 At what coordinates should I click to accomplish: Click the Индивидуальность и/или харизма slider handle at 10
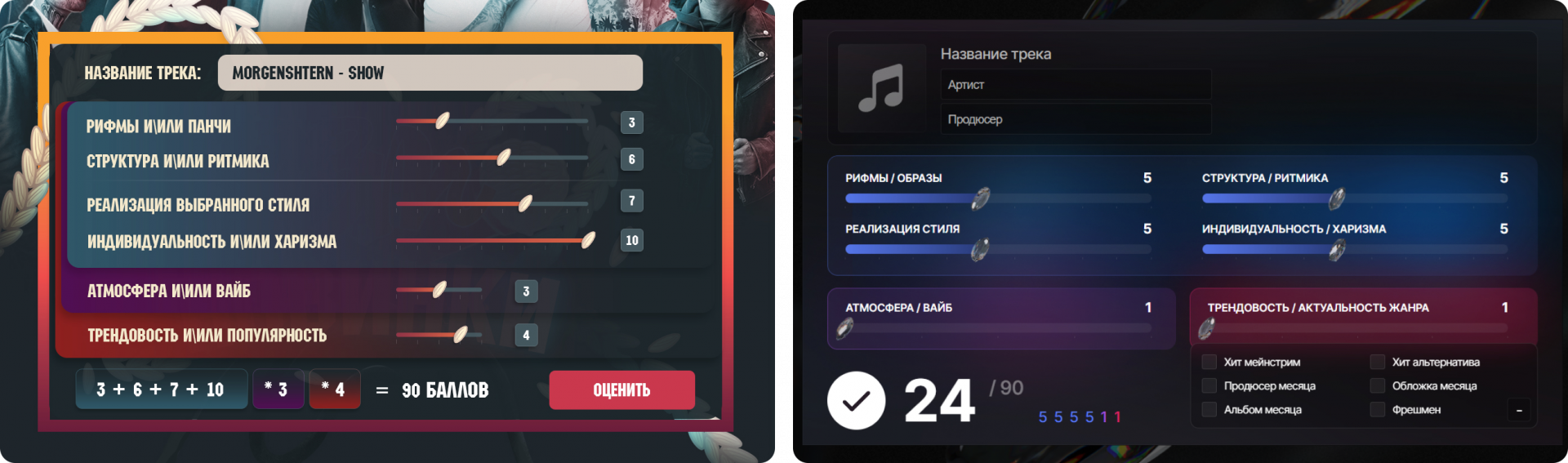588,240
